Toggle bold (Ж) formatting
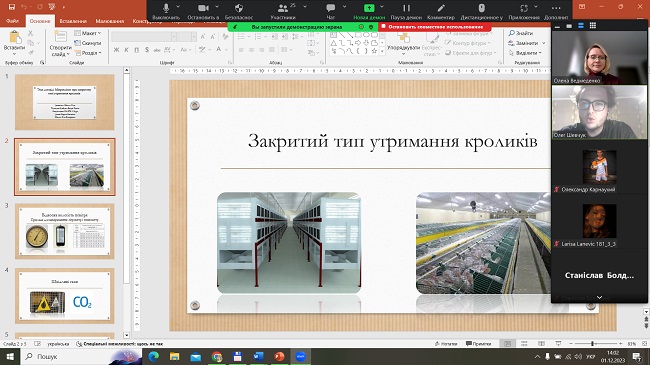Viewport: 650px width, 365px height. (x=116, y=50)
